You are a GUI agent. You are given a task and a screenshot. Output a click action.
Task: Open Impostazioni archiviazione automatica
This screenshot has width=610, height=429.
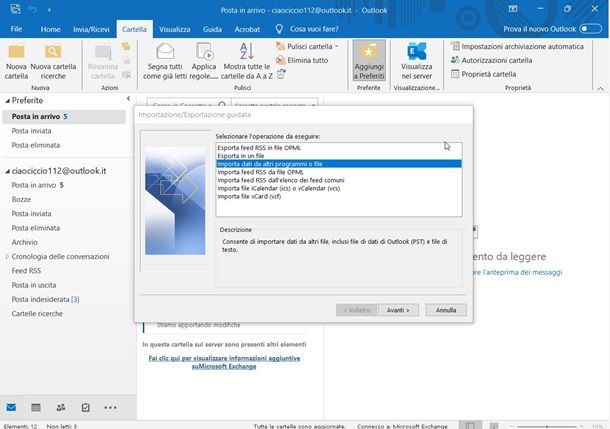tap(517, 46)
